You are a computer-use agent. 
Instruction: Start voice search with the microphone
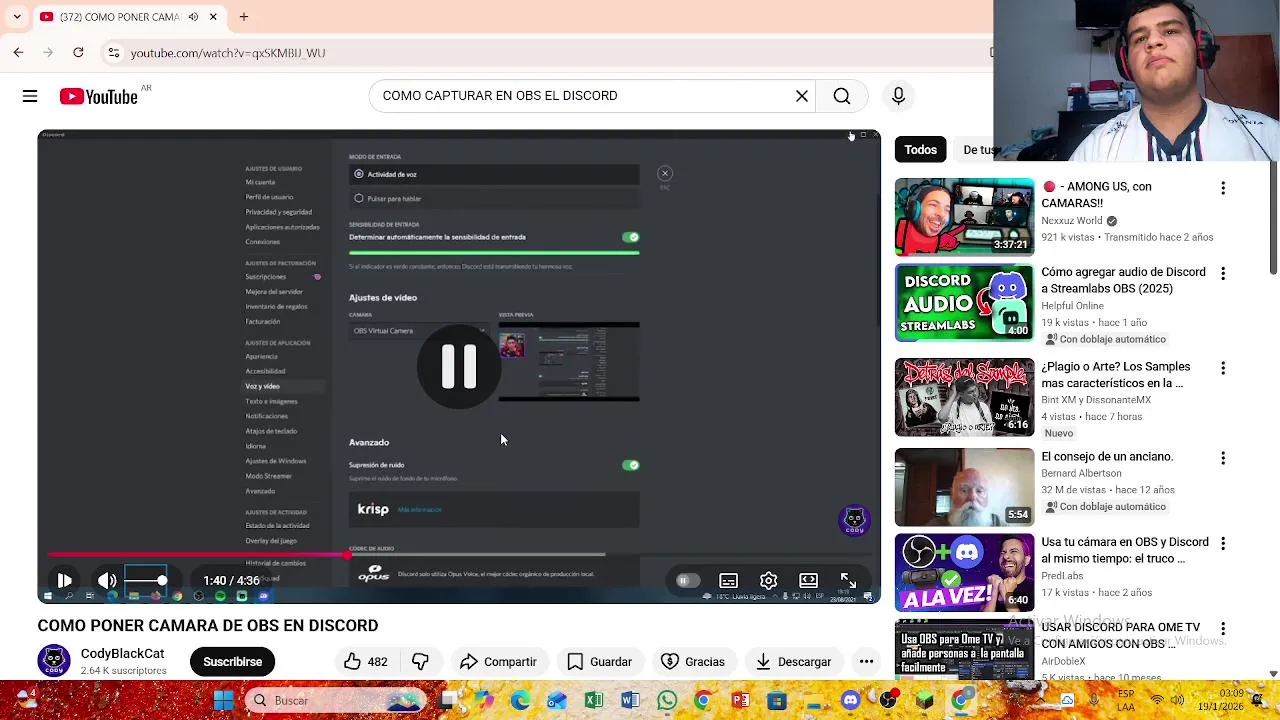tap(898, 96)
